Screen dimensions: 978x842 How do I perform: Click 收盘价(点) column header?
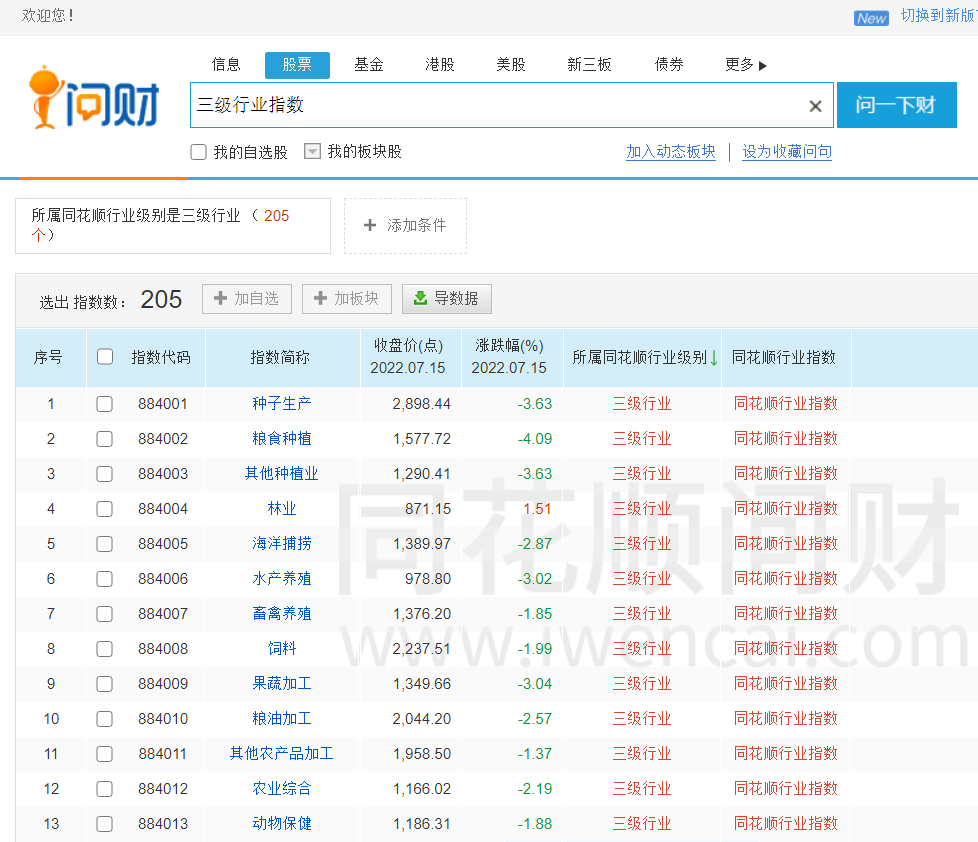click(x=409, y=357)
